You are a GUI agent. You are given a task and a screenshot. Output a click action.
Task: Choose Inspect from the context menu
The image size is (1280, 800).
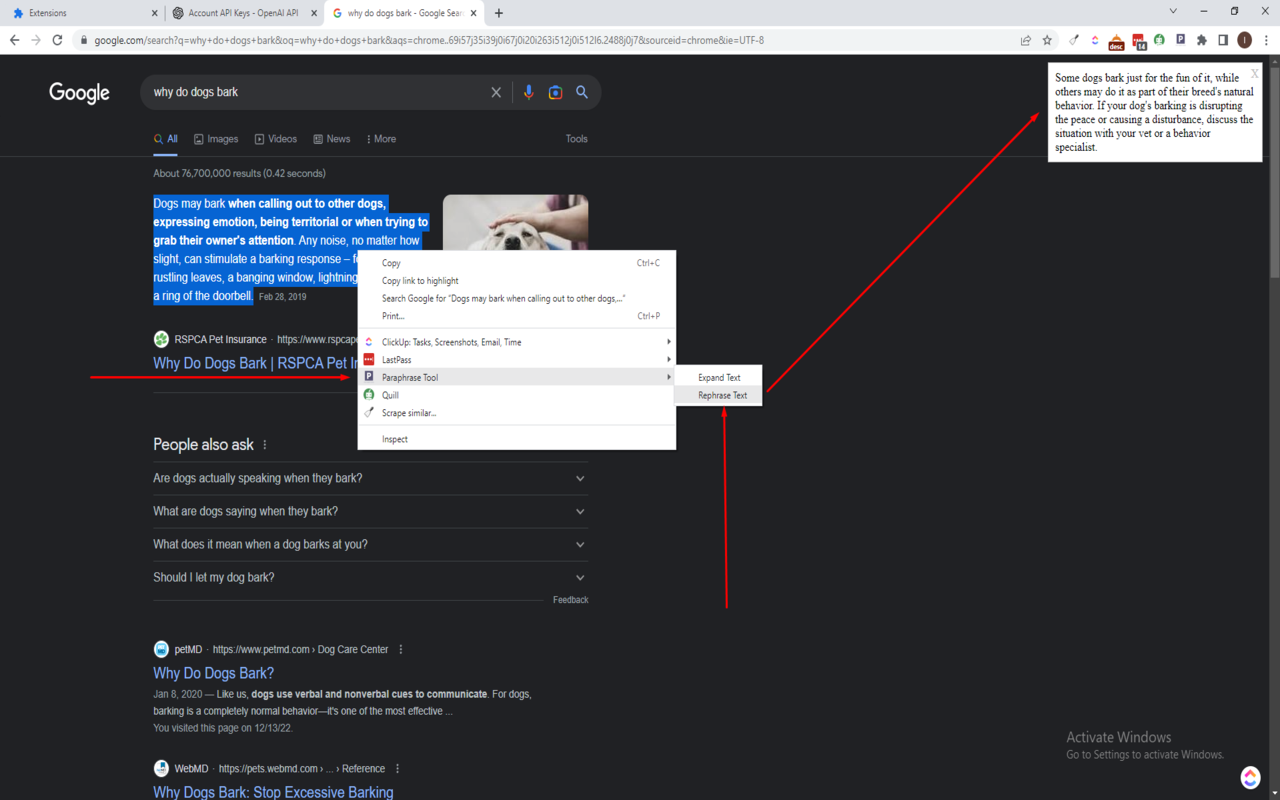pos(517,439)
